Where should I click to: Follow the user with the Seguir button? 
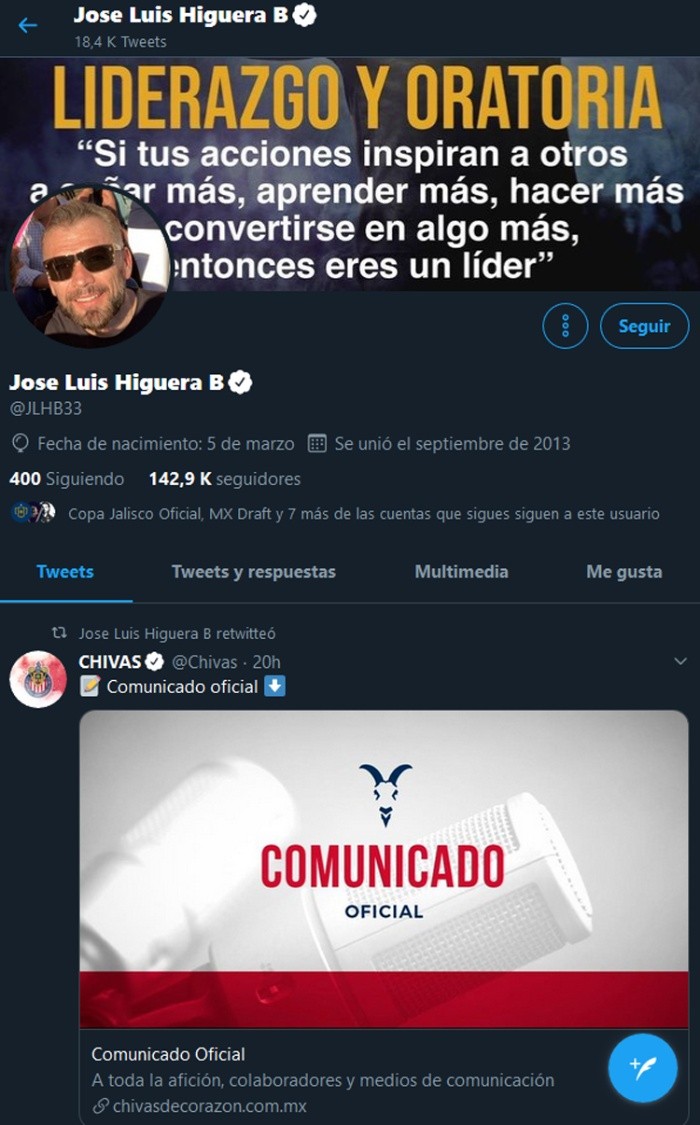644,326
